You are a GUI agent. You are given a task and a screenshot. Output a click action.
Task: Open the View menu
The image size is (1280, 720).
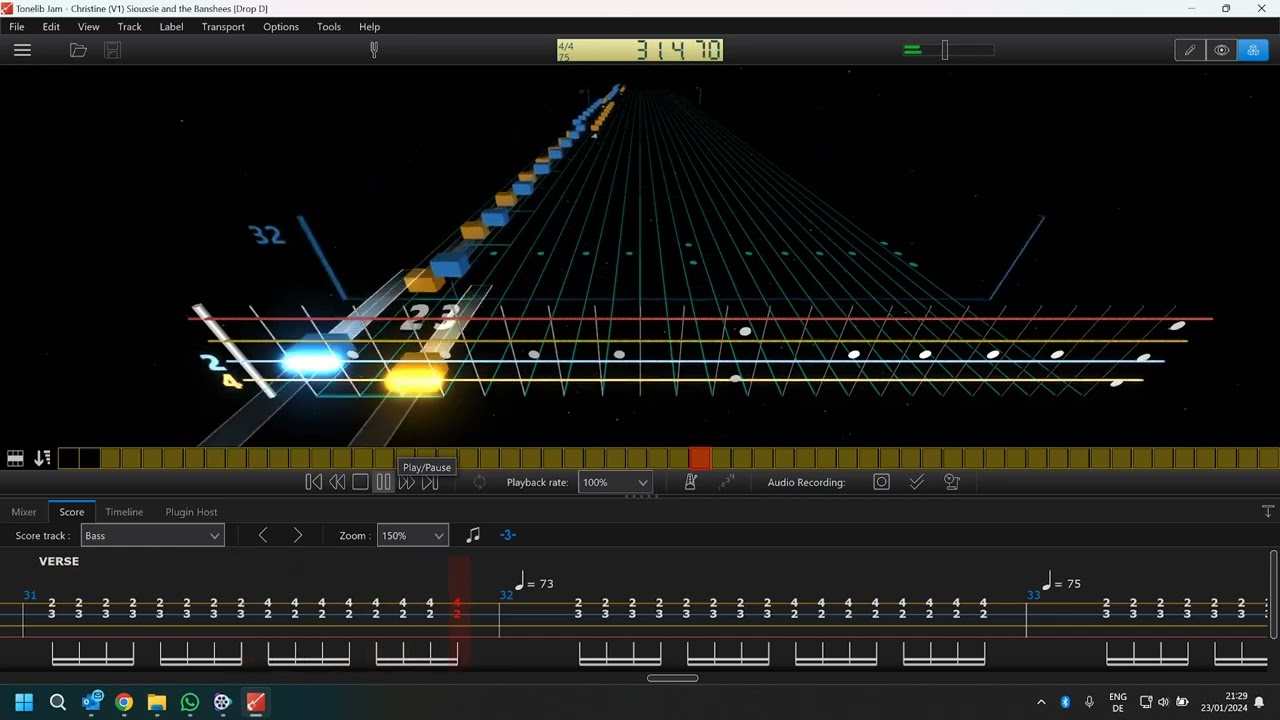[89, 27]
